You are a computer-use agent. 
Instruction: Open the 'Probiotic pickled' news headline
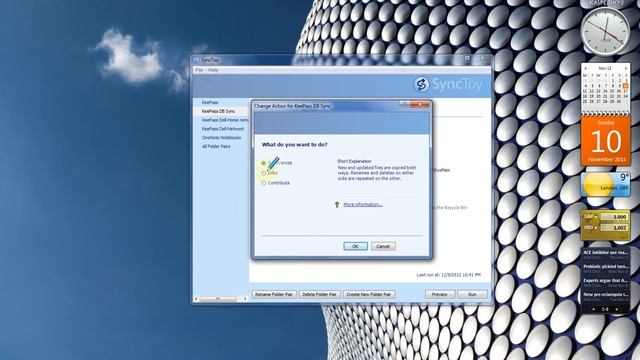[605, 267]
